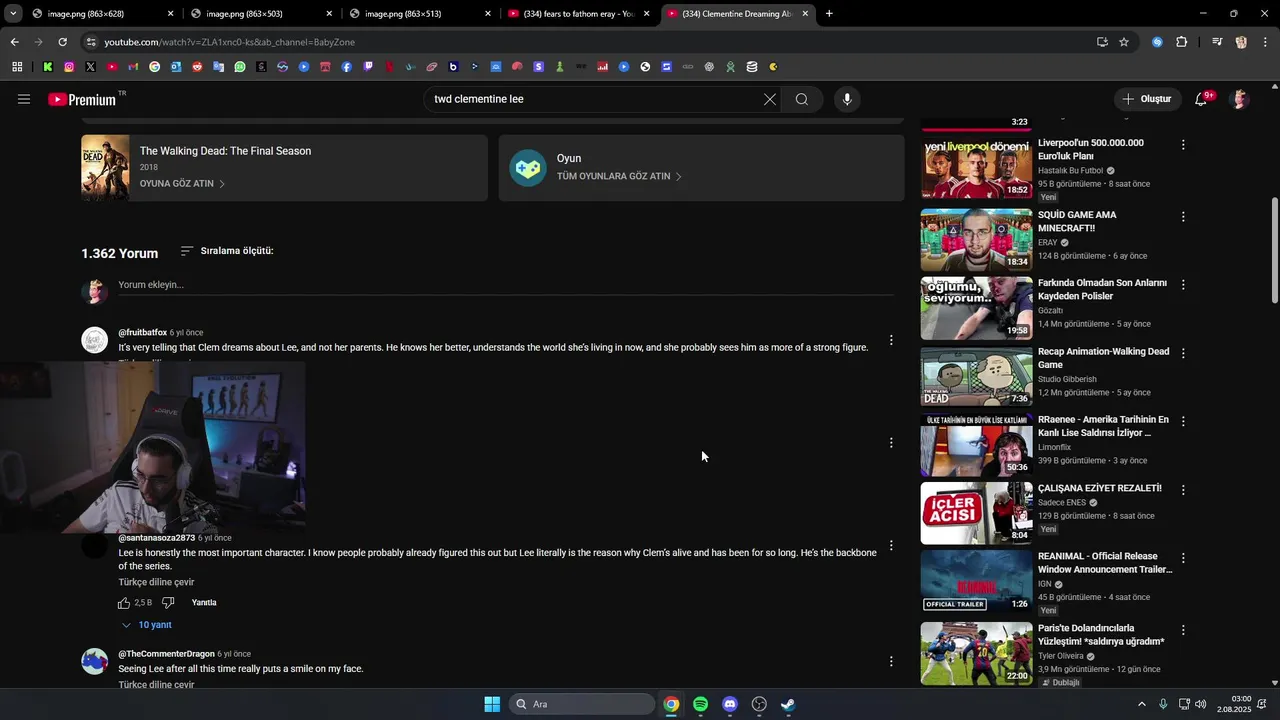Open the Instagram bookmark
Viewport: 1280px width, 720px height.
(x=69, y=67)
